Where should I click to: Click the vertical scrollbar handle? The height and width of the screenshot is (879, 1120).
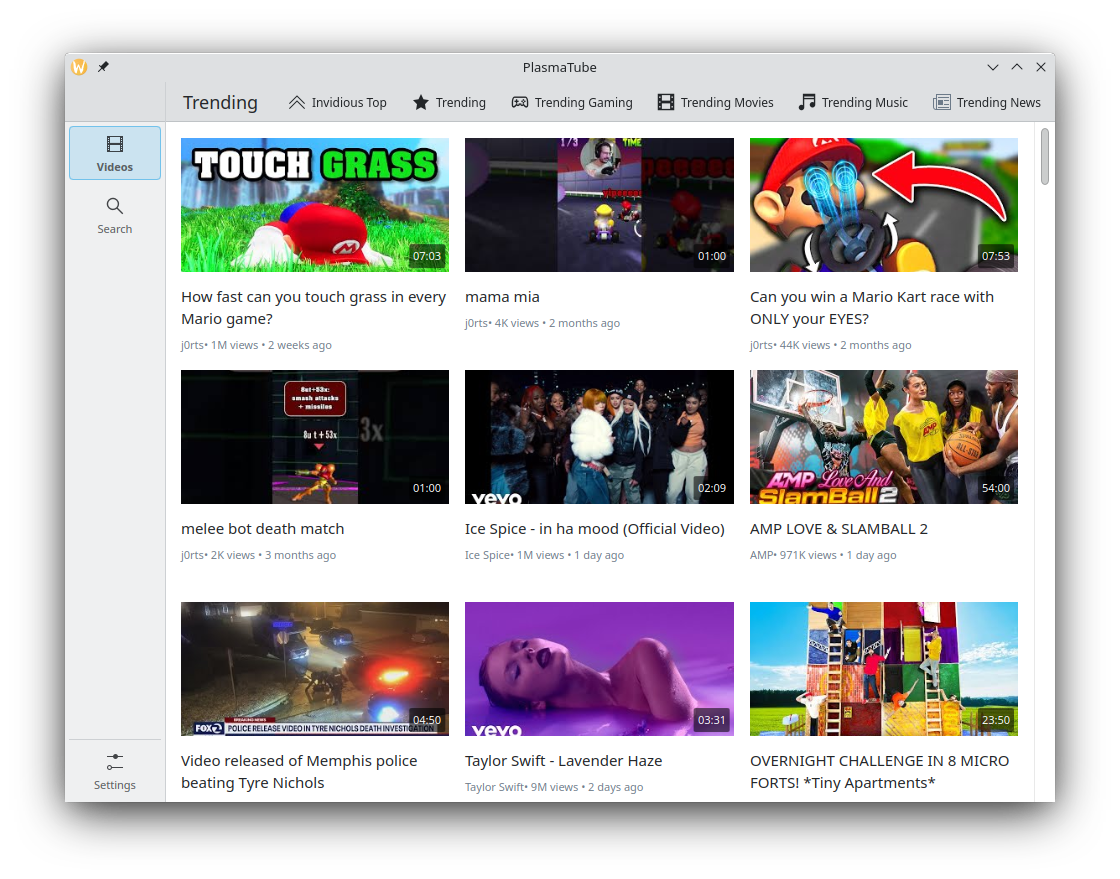[1044, 156]
